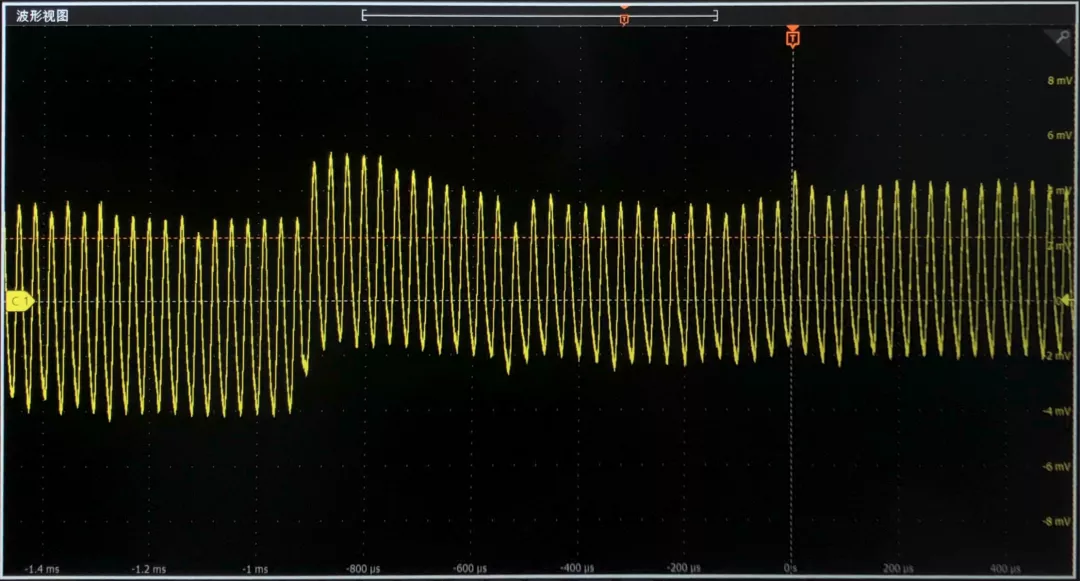Click the record overview bar line
This screenshot has width=1080, height=581.
coord(539,15)
